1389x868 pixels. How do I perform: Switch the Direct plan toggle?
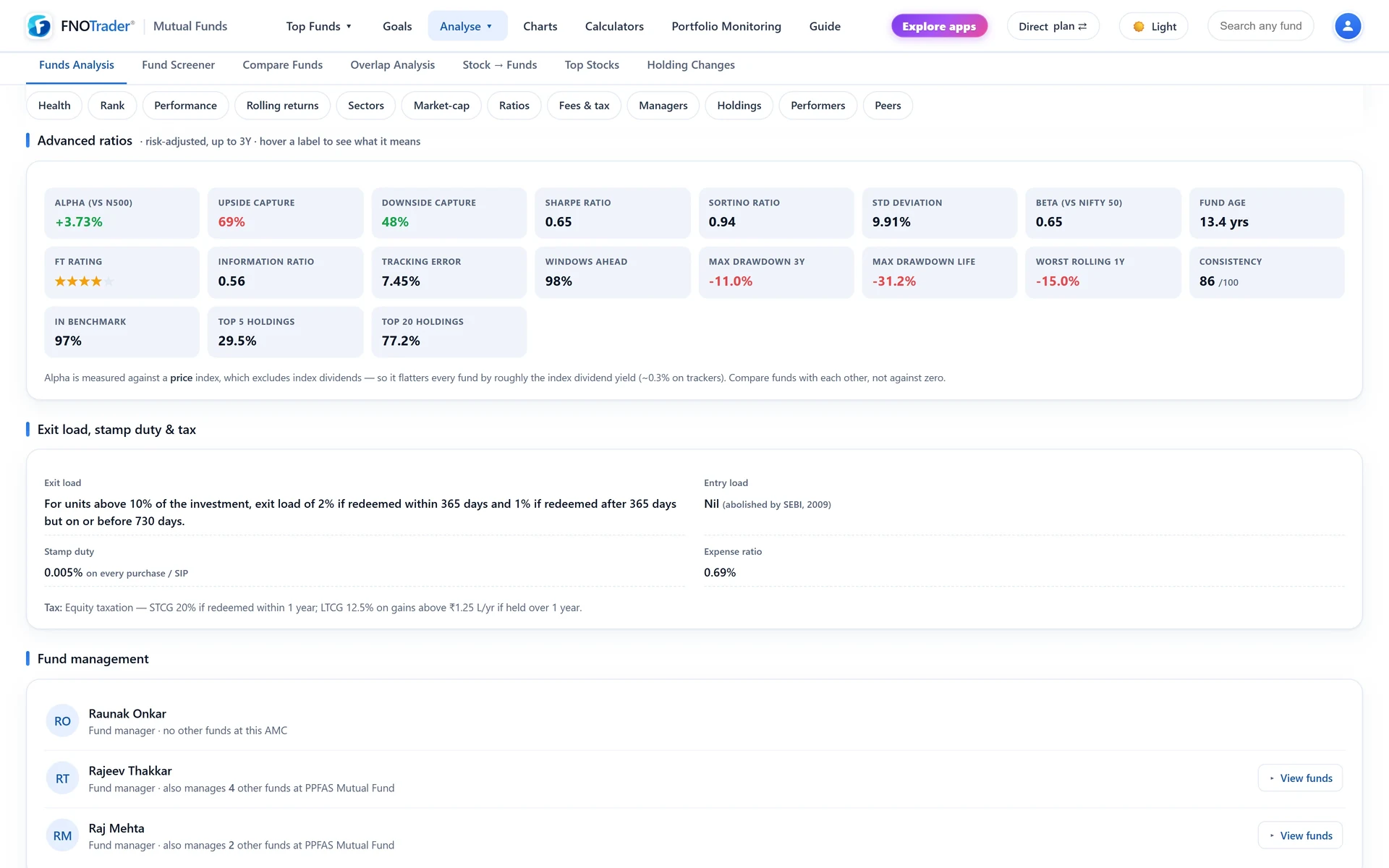[1053, 26]
